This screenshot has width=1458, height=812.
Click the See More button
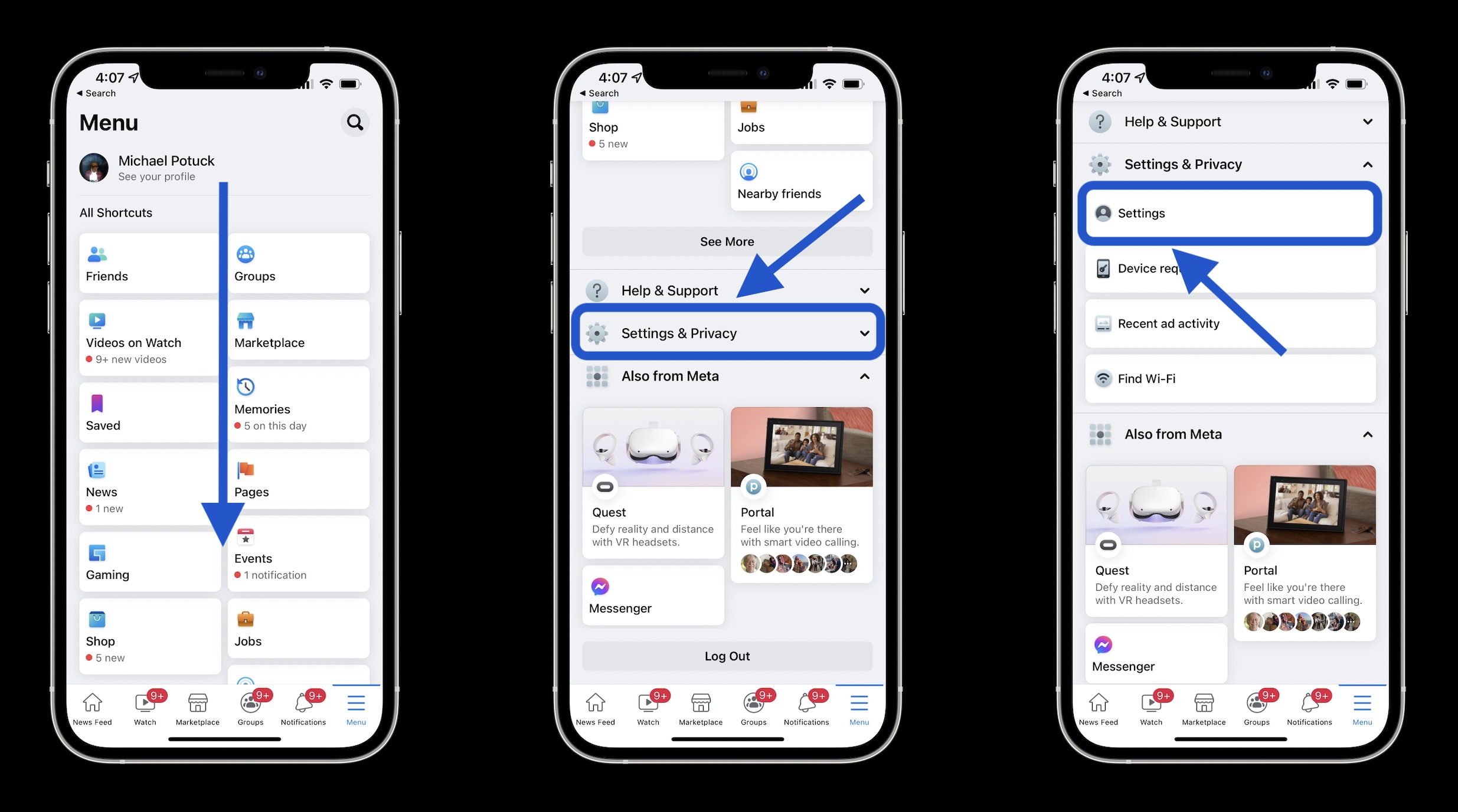click(727, 241)
